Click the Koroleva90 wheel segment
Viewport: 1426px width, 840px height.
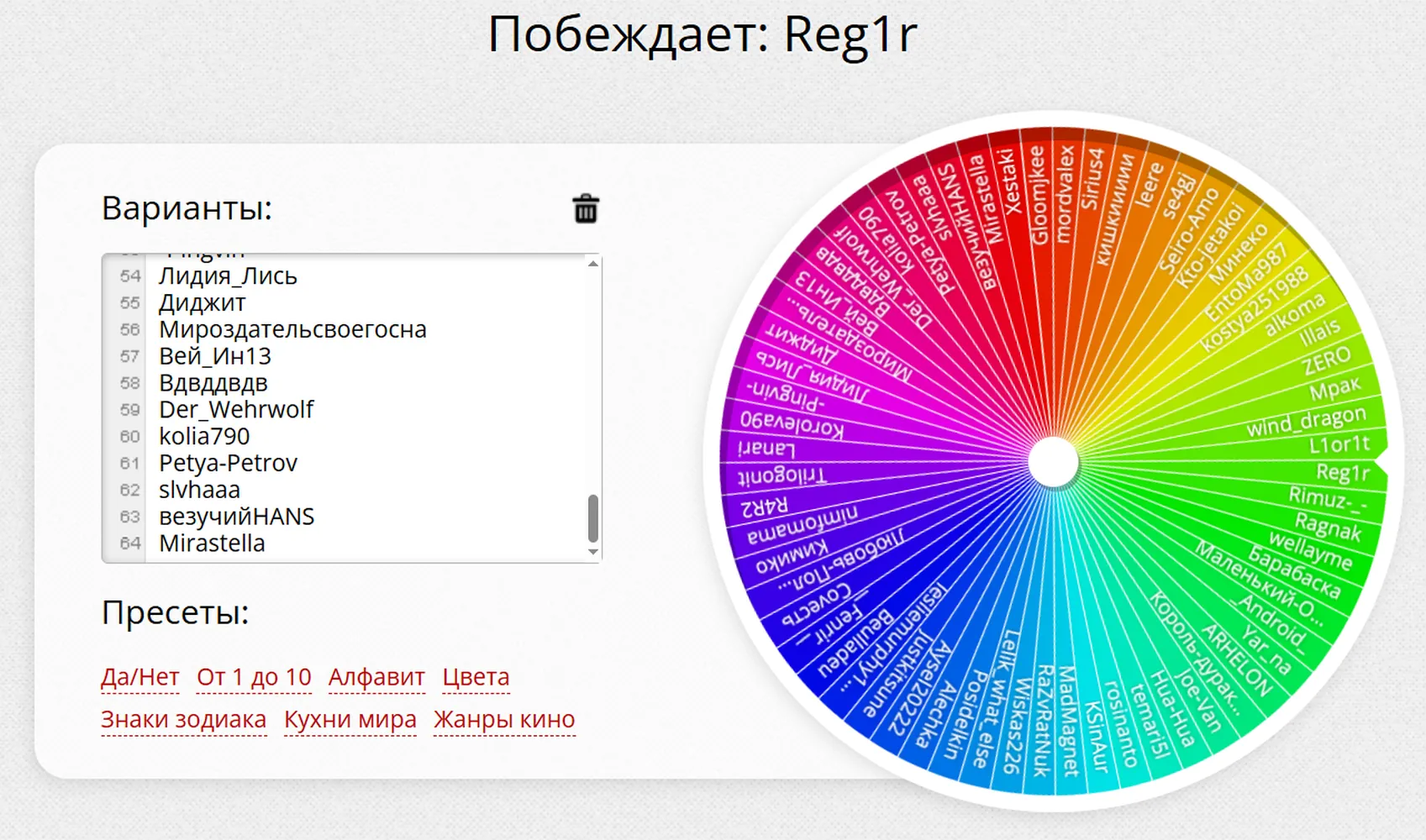pyautogui.click(x=792, y=424)
